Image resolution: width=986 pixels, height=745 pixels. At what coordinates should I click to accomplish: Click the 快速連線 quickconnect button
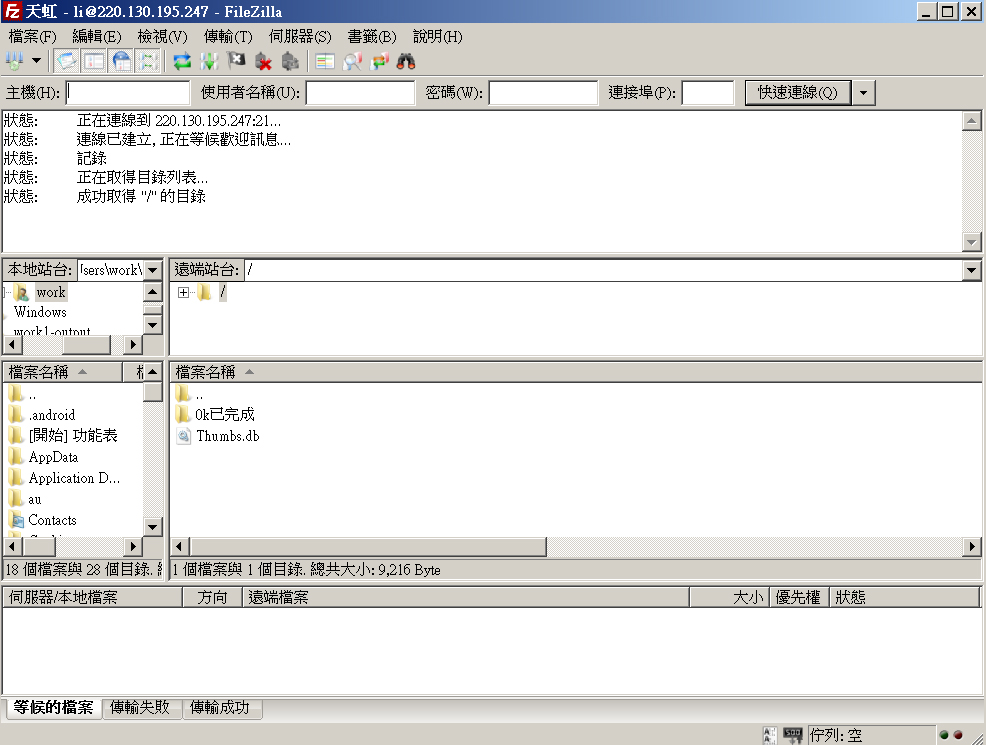click(x=798, y=92)
